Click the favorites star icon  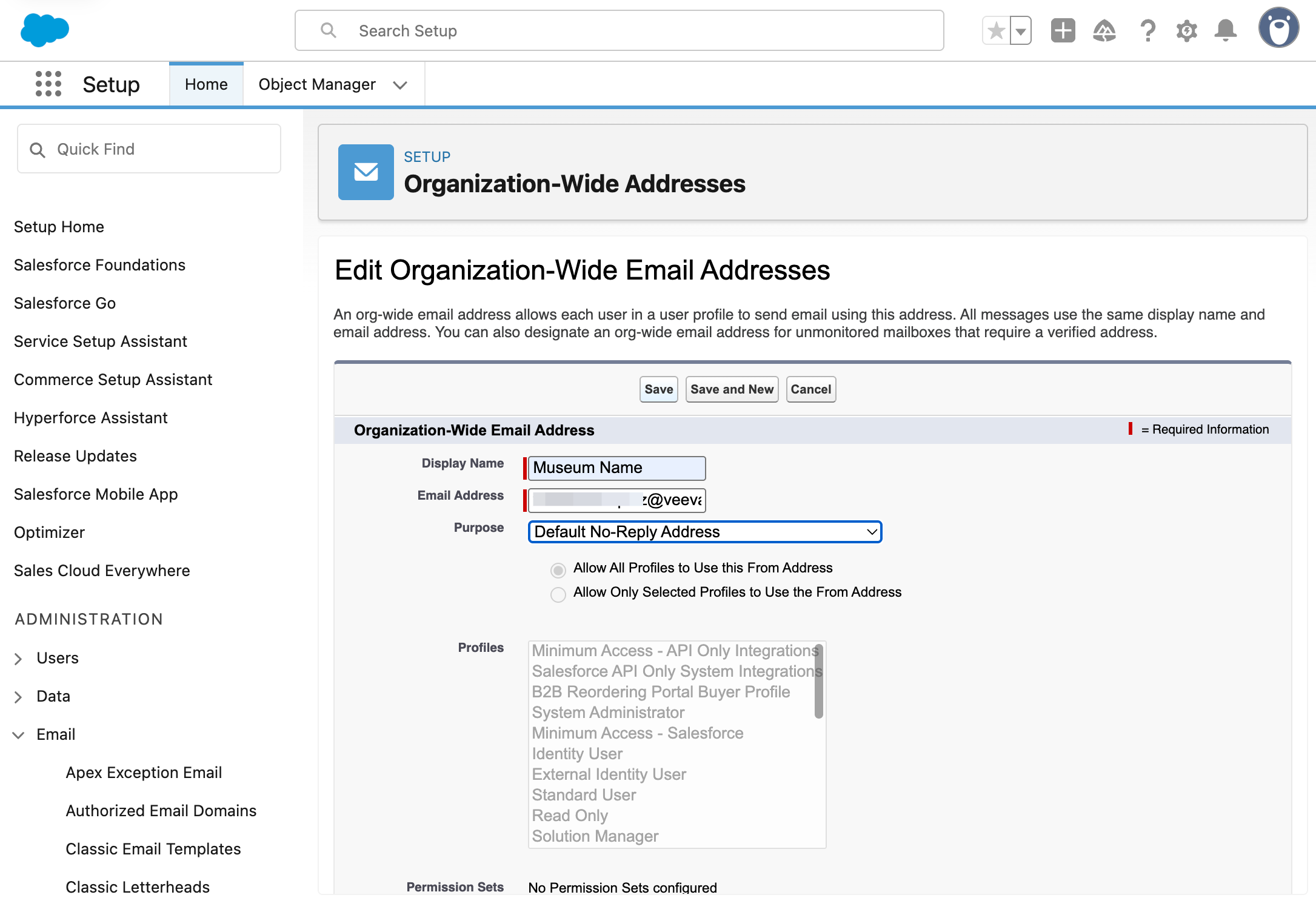[996, 30]
